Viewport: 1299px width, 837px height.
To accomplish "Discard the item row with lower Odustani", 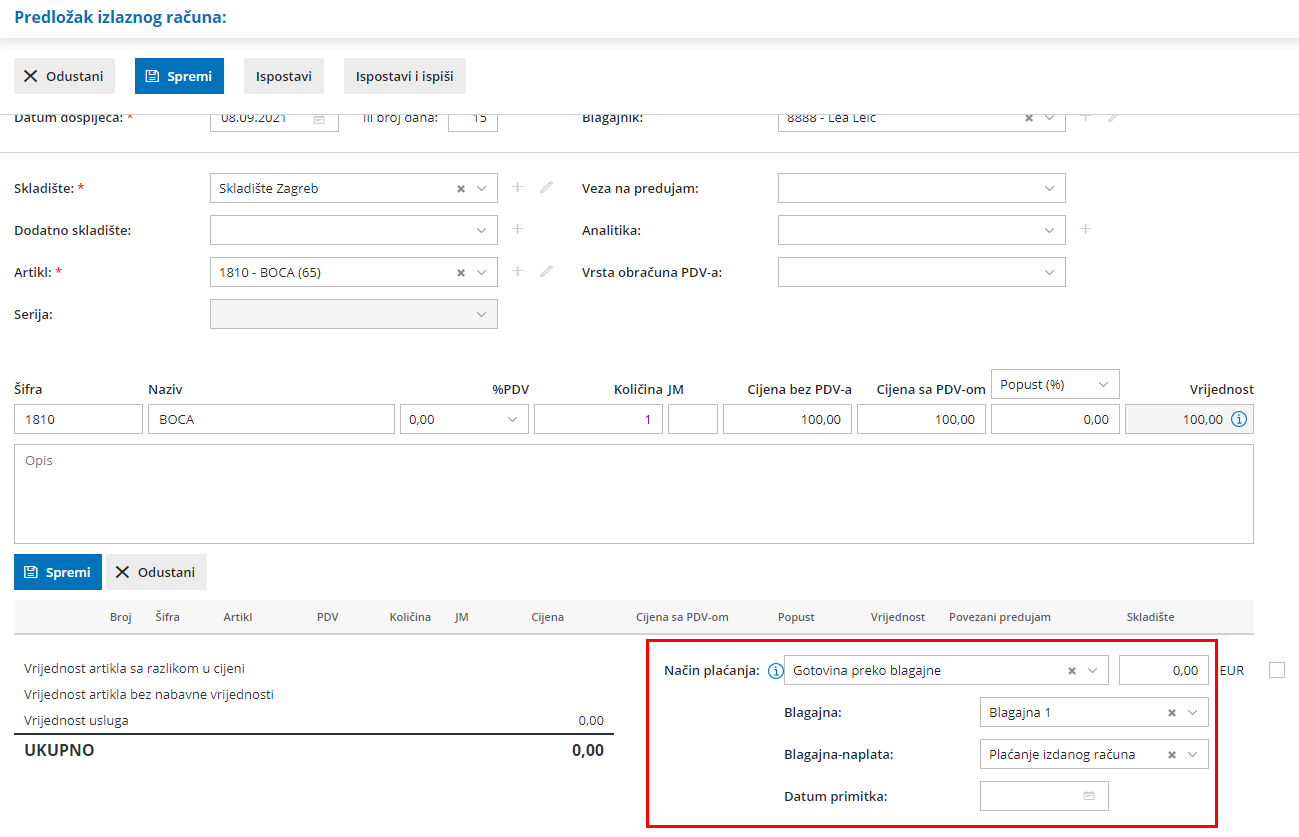I will 156,572.
